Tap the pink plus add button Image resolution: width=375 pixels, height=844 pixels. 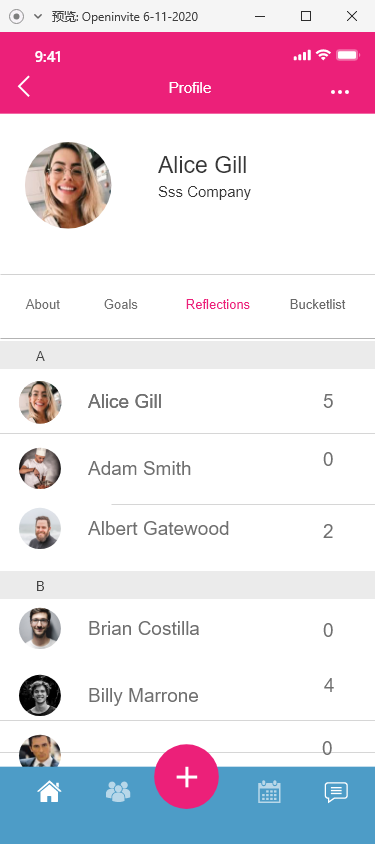pos(186,776)
